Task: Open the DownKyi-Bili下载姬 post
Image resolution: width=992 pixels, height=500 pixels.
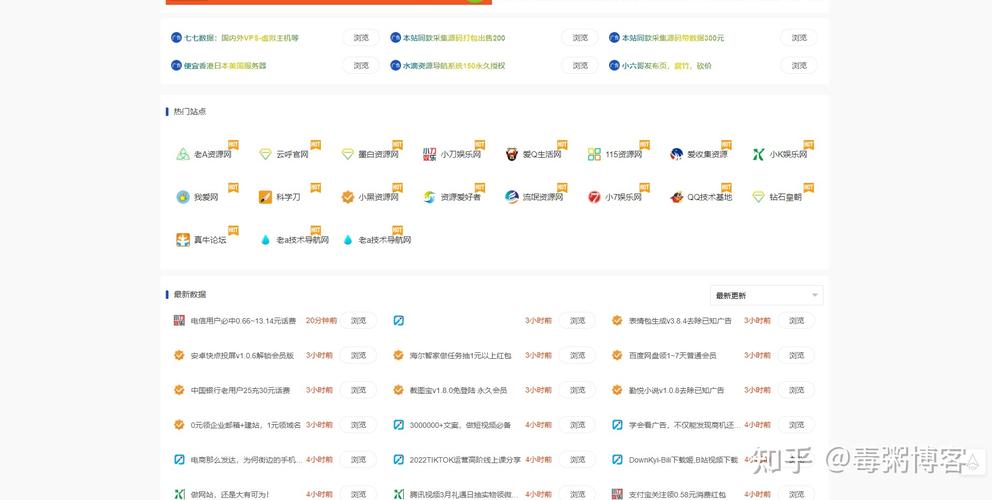Action: pyautogui.click(x=683, y=460)
